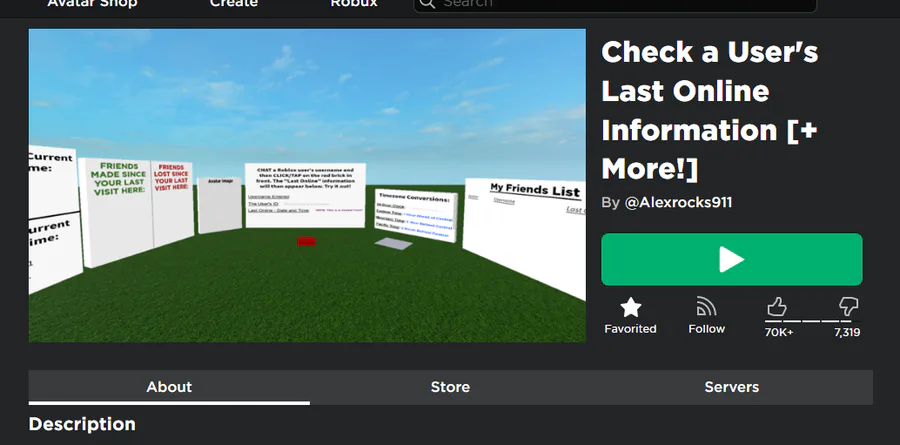Click the Description heading

click(x=82, y=424)
